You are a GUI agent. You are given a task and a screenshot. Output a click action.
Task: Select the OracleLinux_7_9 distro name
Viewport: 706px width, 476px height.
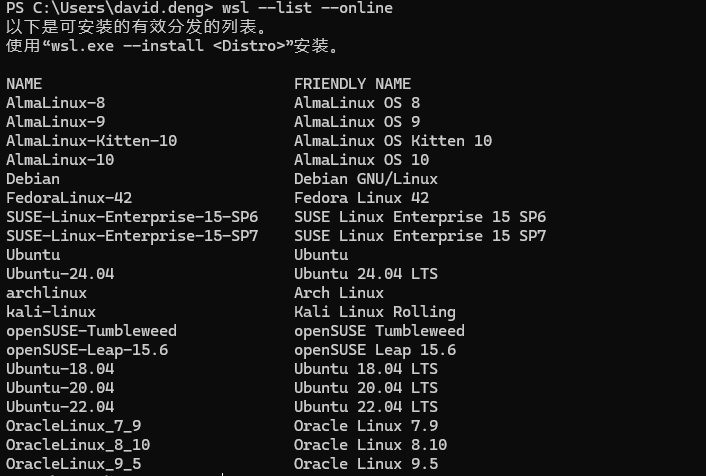(x=74, y=426)
